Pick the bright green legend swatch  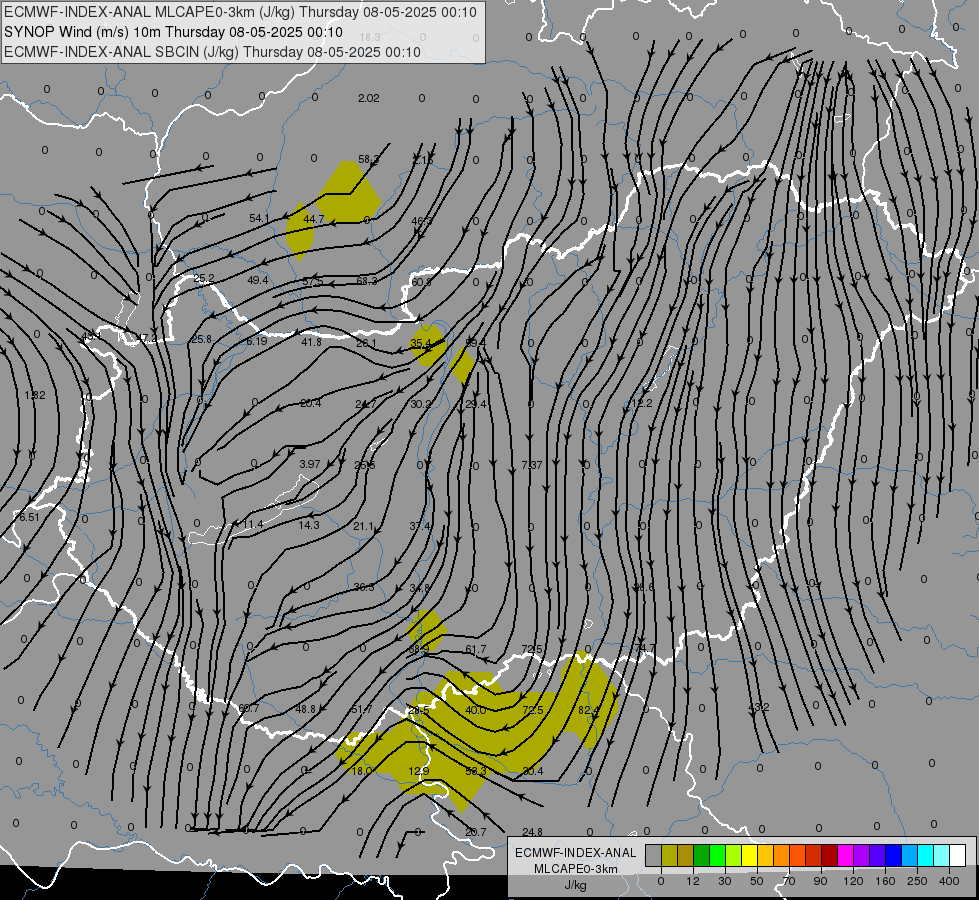point(717,855)
